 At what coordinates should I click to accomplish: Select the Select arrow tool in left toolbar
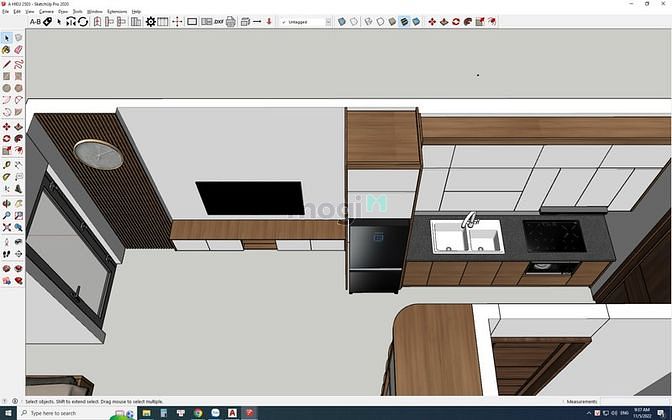click(6, 38)
